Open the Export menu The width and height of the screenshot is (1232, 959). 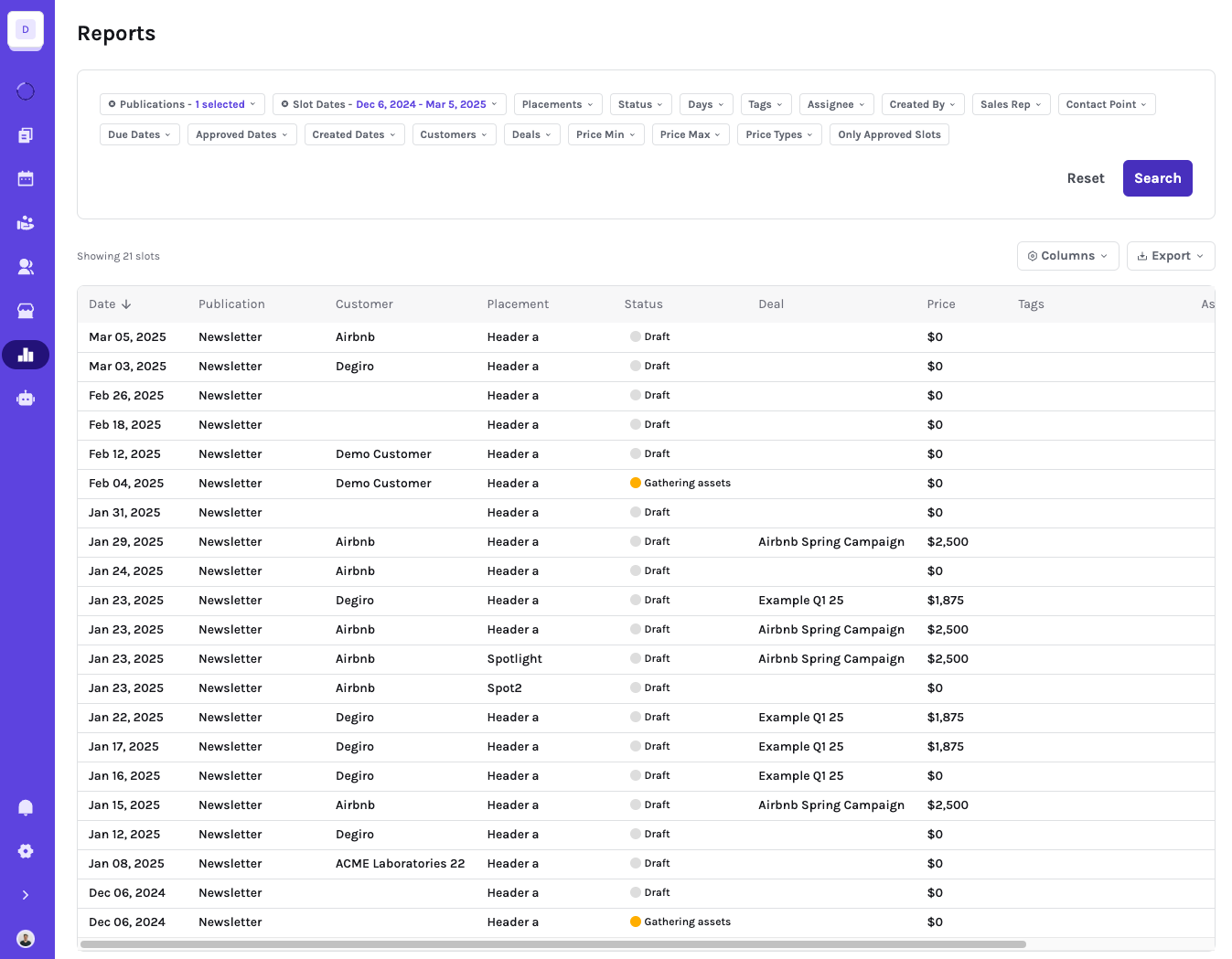click(1171, 256)
